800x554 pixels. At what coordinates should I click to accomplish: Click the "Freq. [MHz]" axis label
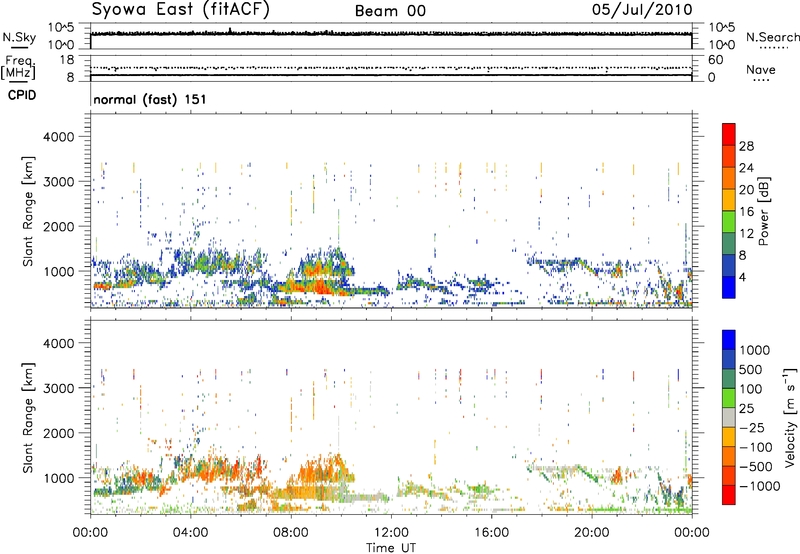pos(18,67)
